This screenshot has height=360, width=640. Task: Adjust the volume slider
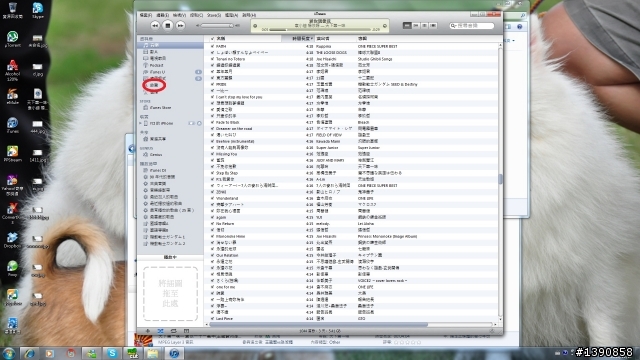(x=217, y=26)
